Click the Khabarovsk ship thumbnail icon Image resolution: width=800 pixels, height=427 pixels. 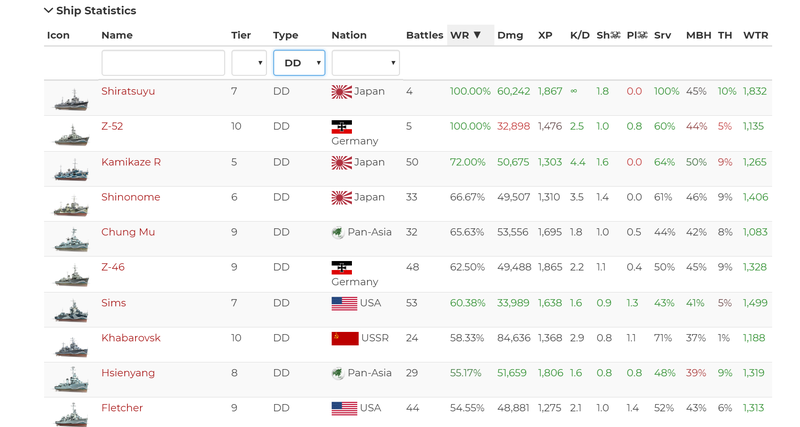(71, 346)
